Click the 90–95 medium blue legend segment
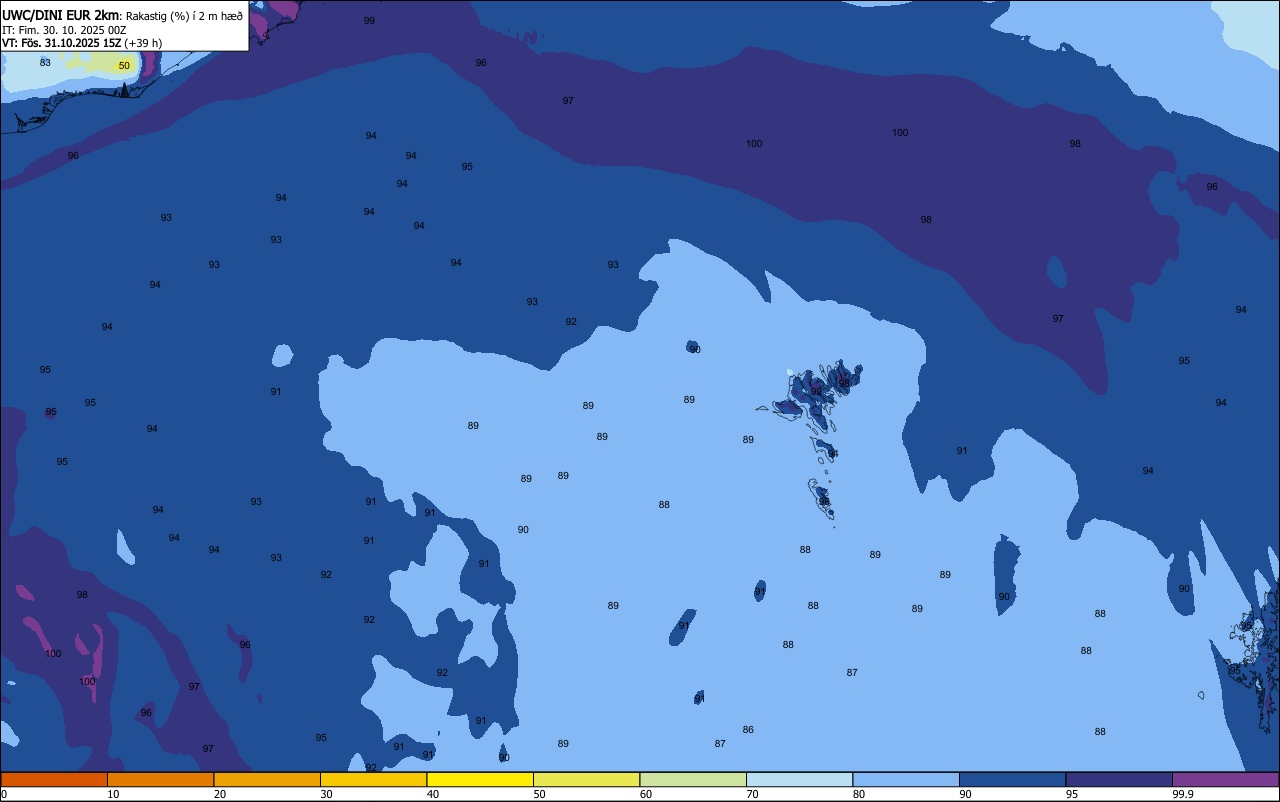1280x802 pixels. coord(1012,779)
